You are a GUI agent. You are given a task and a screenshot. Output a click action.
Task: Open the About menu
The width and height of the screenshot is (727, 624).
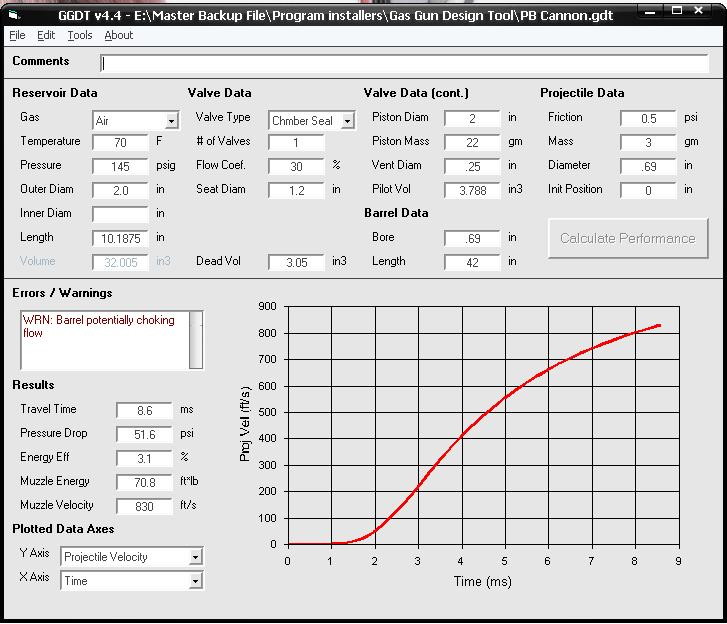(x=118, y=35)
